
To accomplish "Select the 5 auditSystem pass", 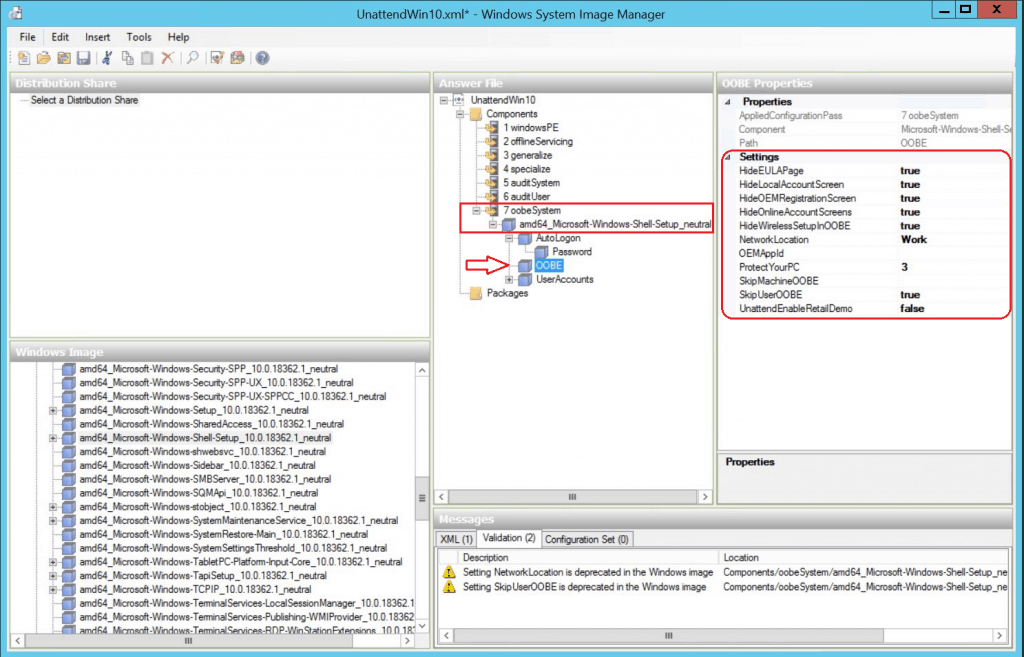I will (531, 183).
